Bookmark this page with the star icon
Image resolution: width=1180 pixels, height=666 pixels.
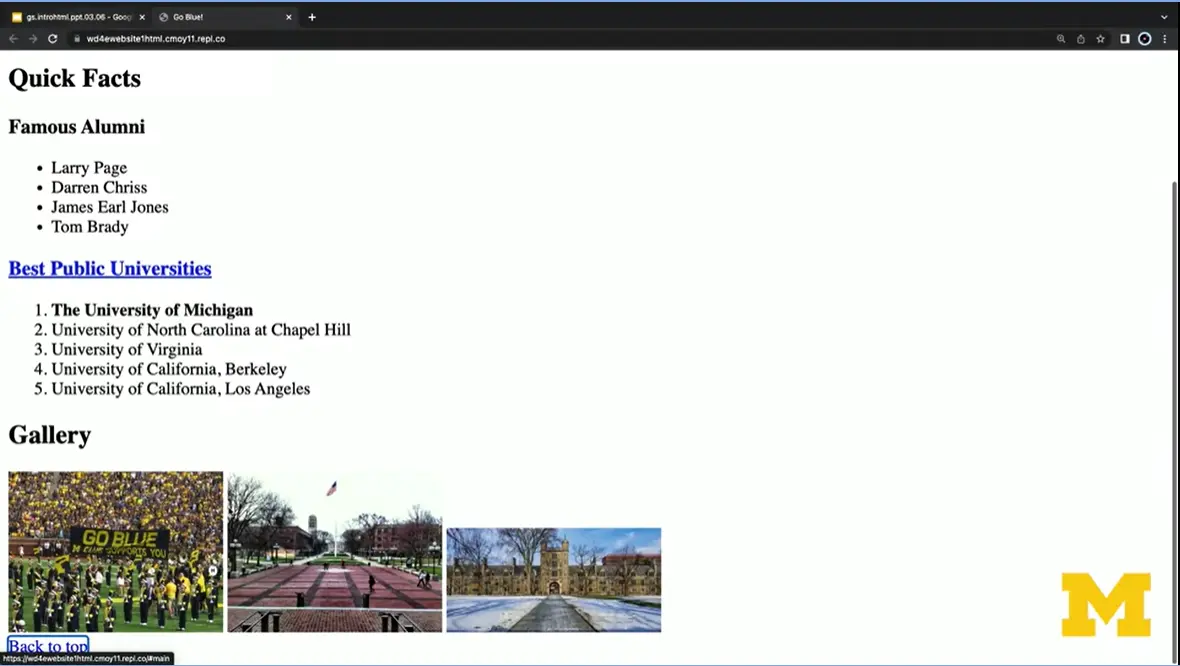click(1100, 39)
